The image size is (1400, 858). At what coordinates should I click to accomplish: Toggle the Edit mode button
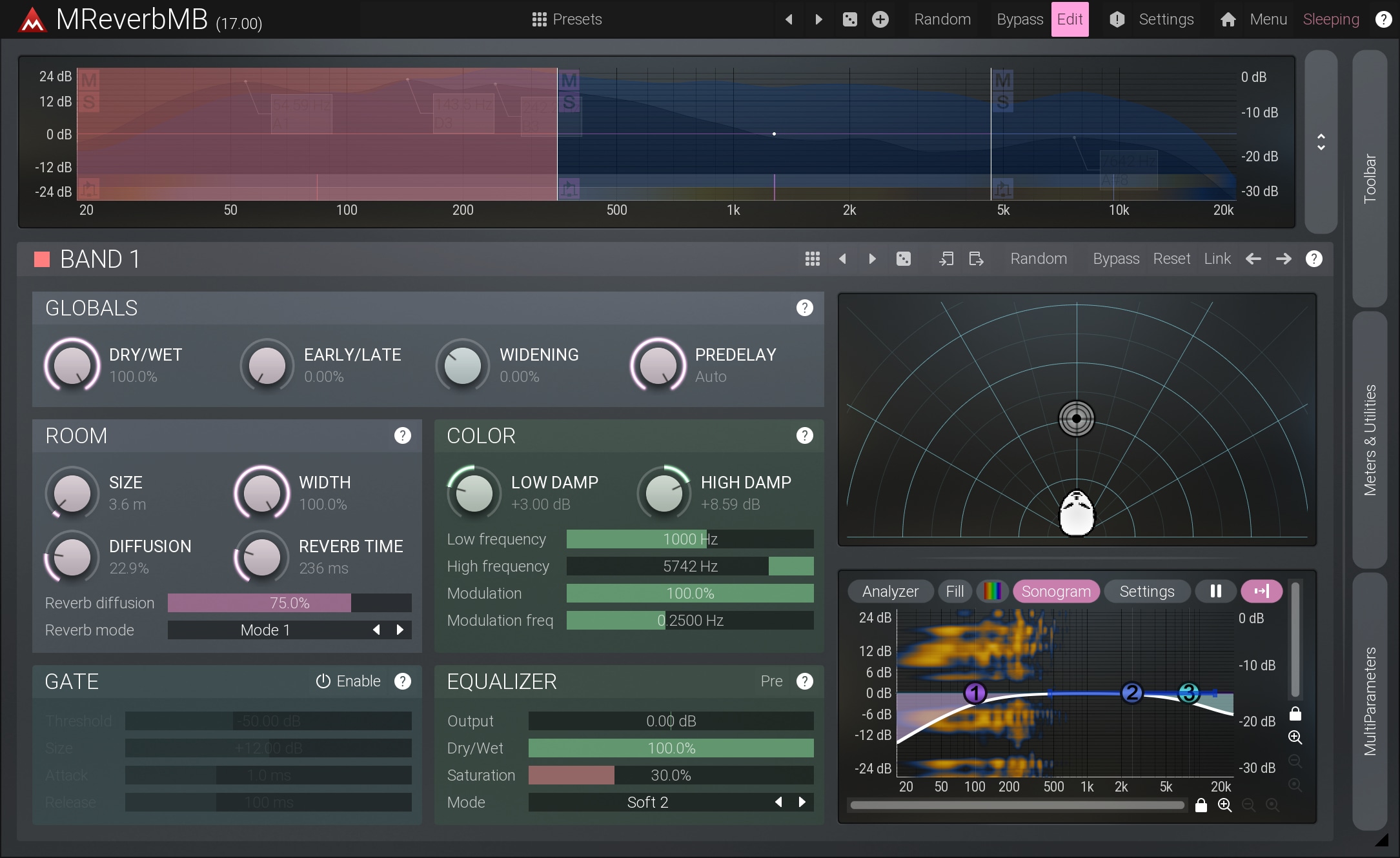coord(1069,19)
